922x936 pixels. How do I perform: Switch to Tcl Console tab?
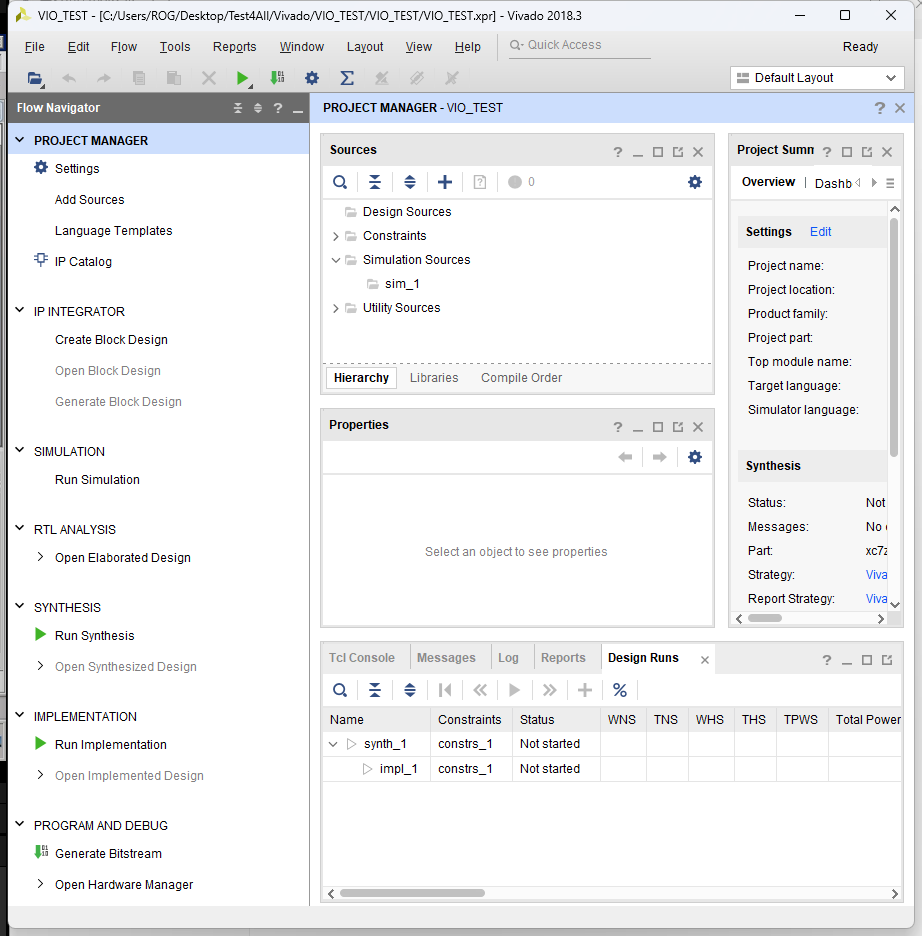[x=362, y=658]
